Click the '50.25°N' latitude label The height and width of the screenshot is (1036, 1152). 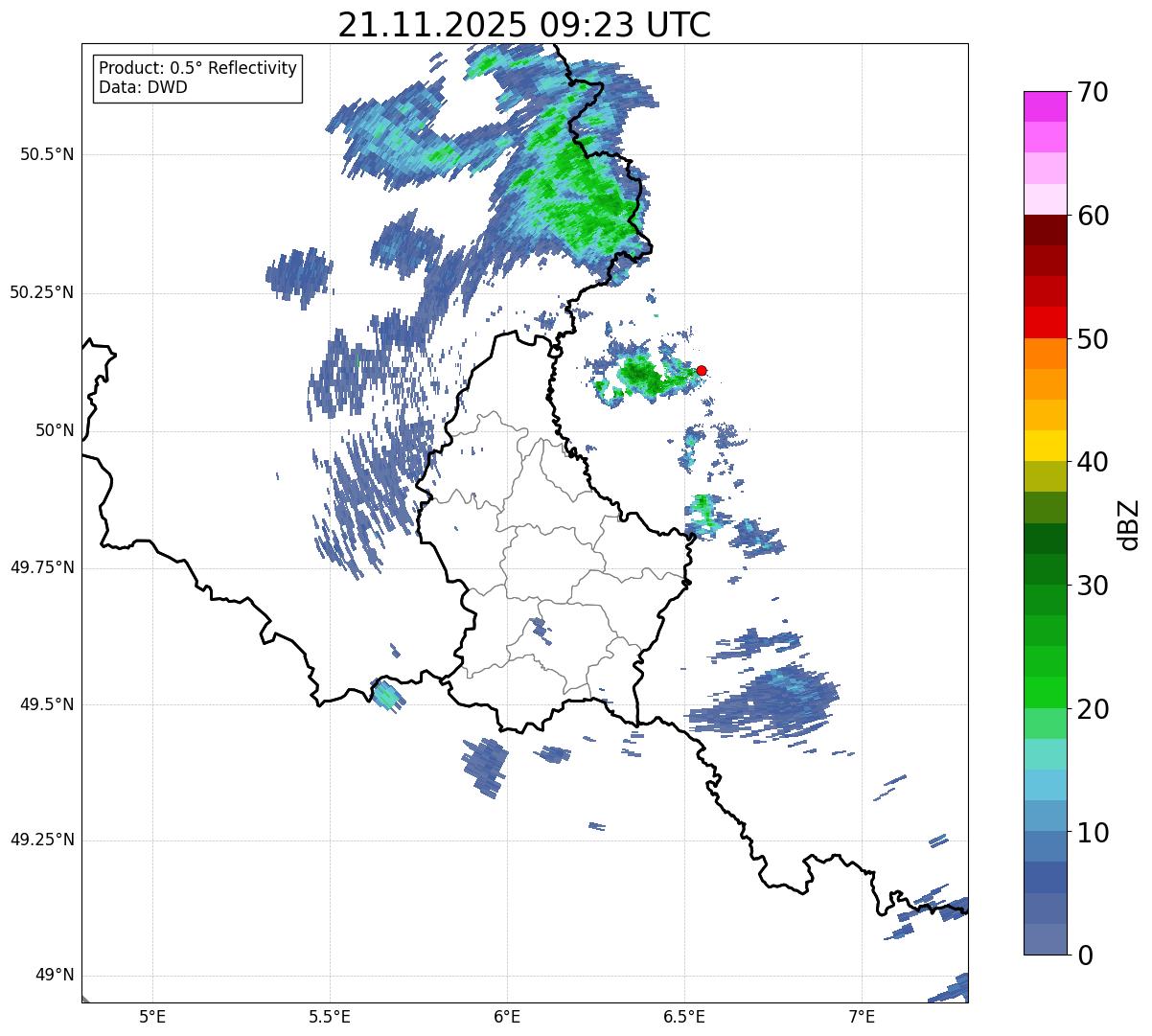pos(42,292)
